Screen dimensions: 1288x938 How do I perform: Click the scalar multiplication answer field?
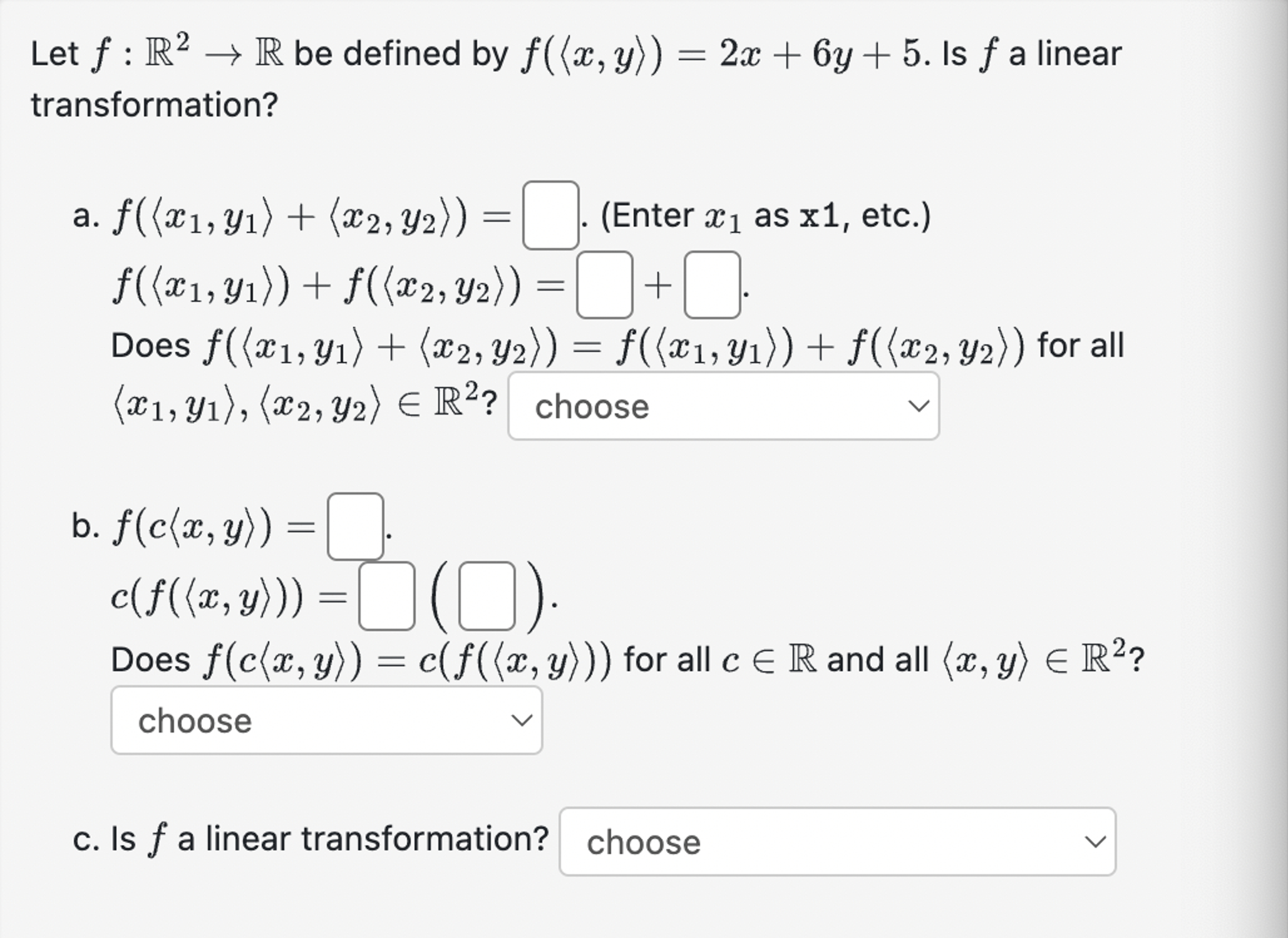pos(355,526)
